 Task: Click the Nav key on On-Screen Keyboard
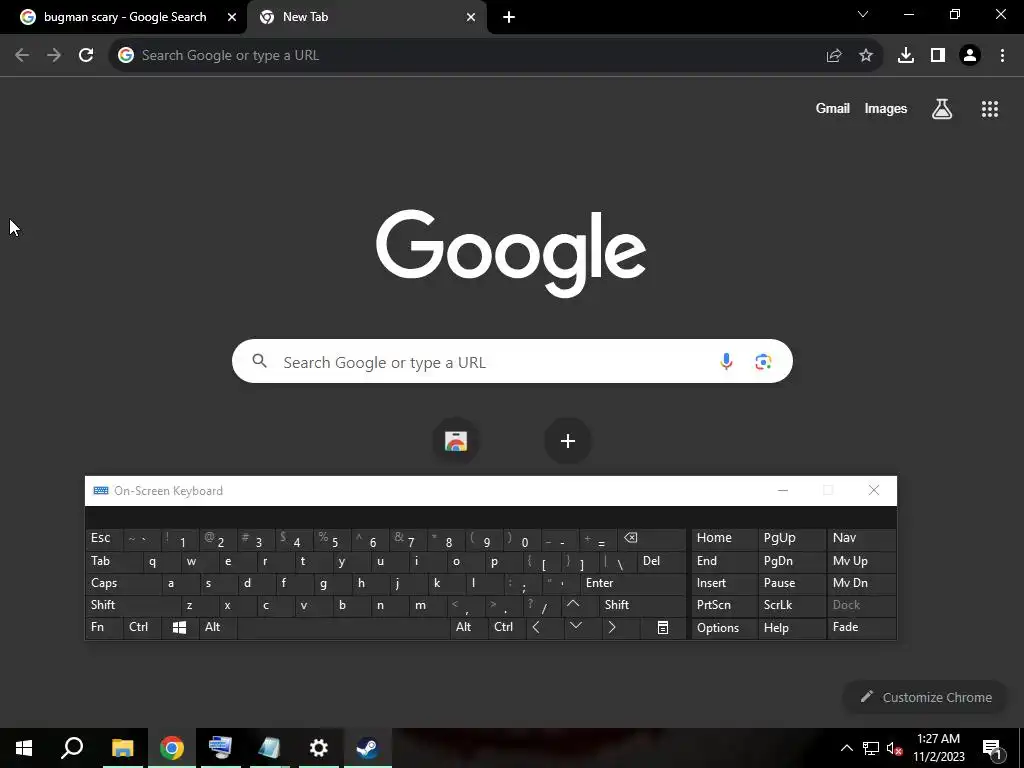pyautogui.click(x=861, y=539)
